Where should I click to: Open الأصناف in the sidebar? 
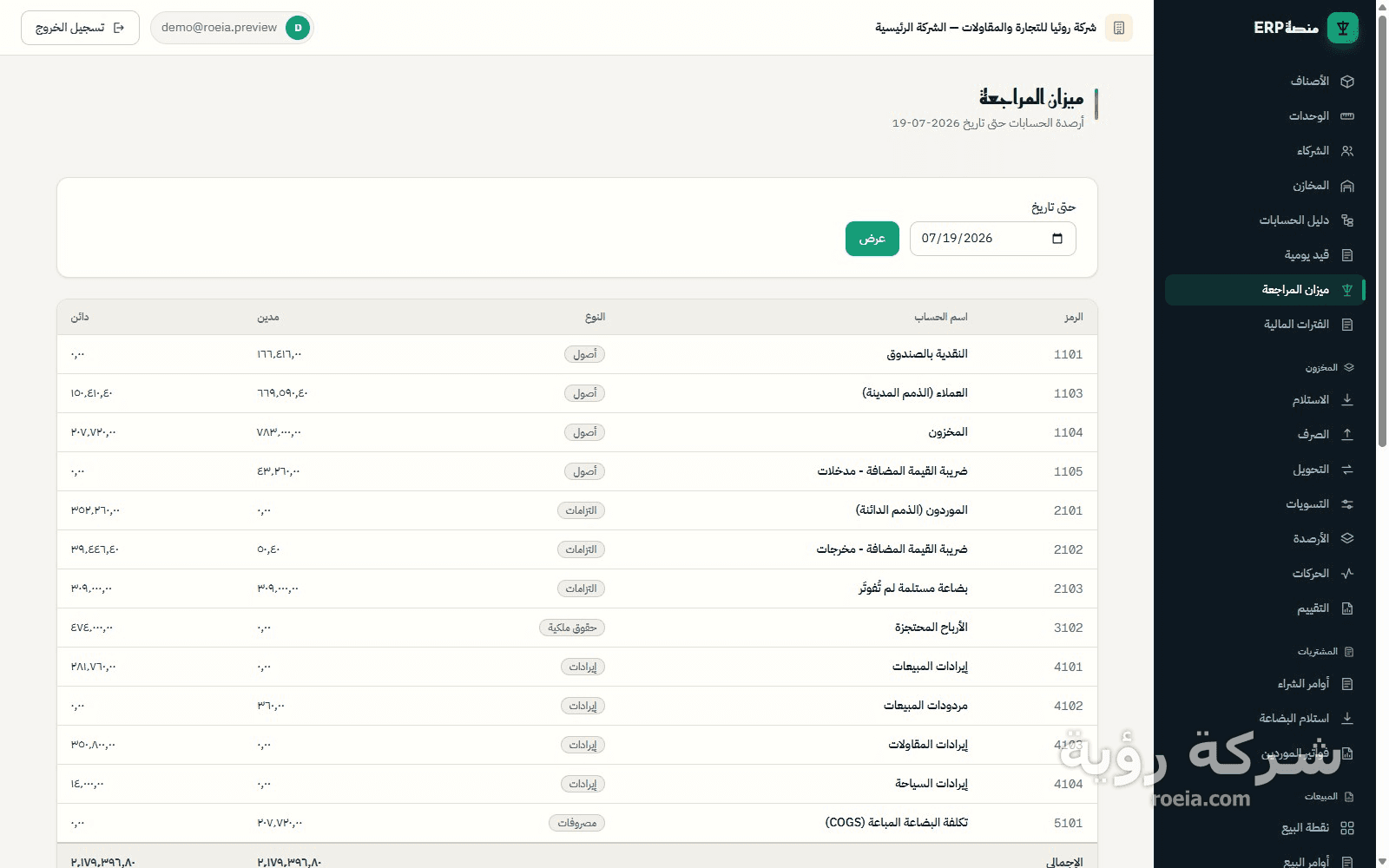[1265, 82]
